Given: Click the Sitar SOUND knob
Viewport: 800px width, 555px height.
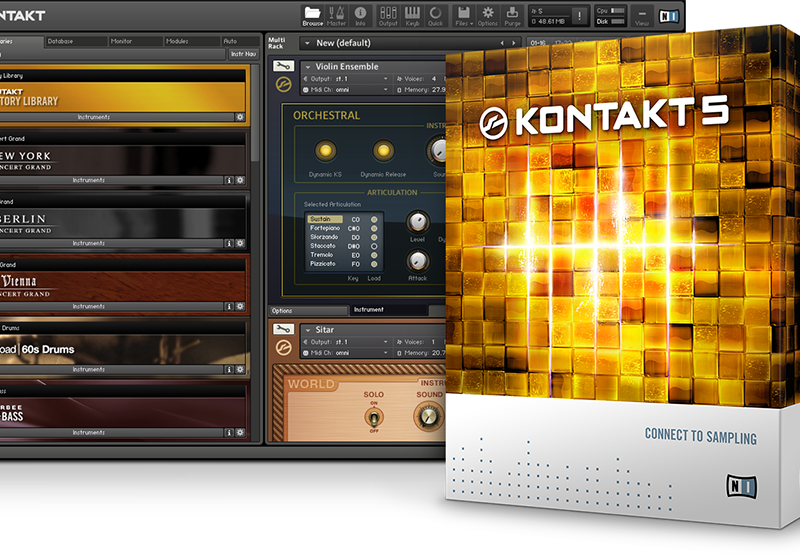Looking at the screenshot, I should pyautogui.click(x=429, y=417).
